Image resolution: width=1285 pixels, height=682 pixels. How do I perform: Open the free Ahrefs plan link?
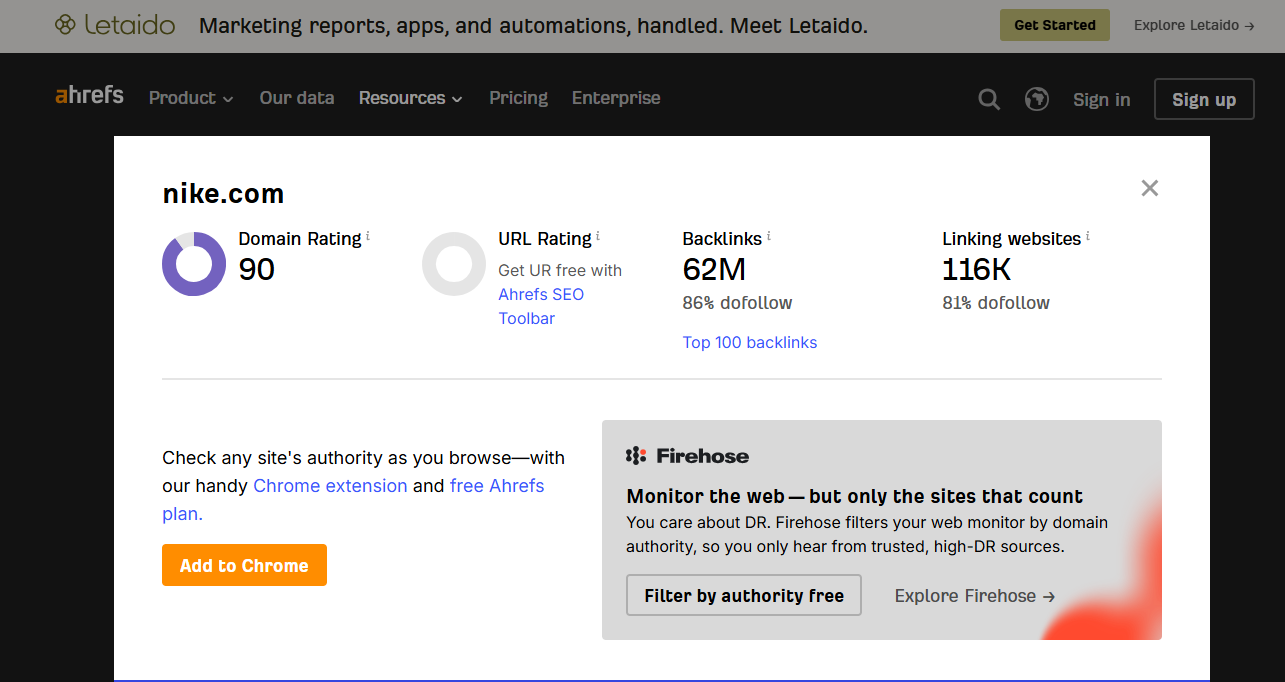(497, 486)
